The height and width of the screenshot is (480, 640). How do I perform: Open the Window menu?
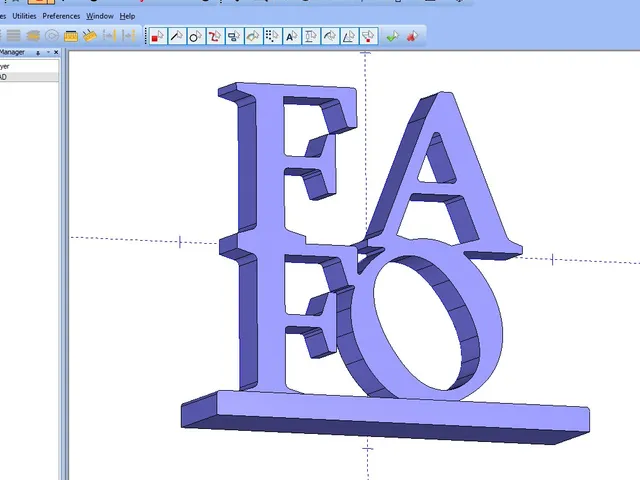pos(100,16)
